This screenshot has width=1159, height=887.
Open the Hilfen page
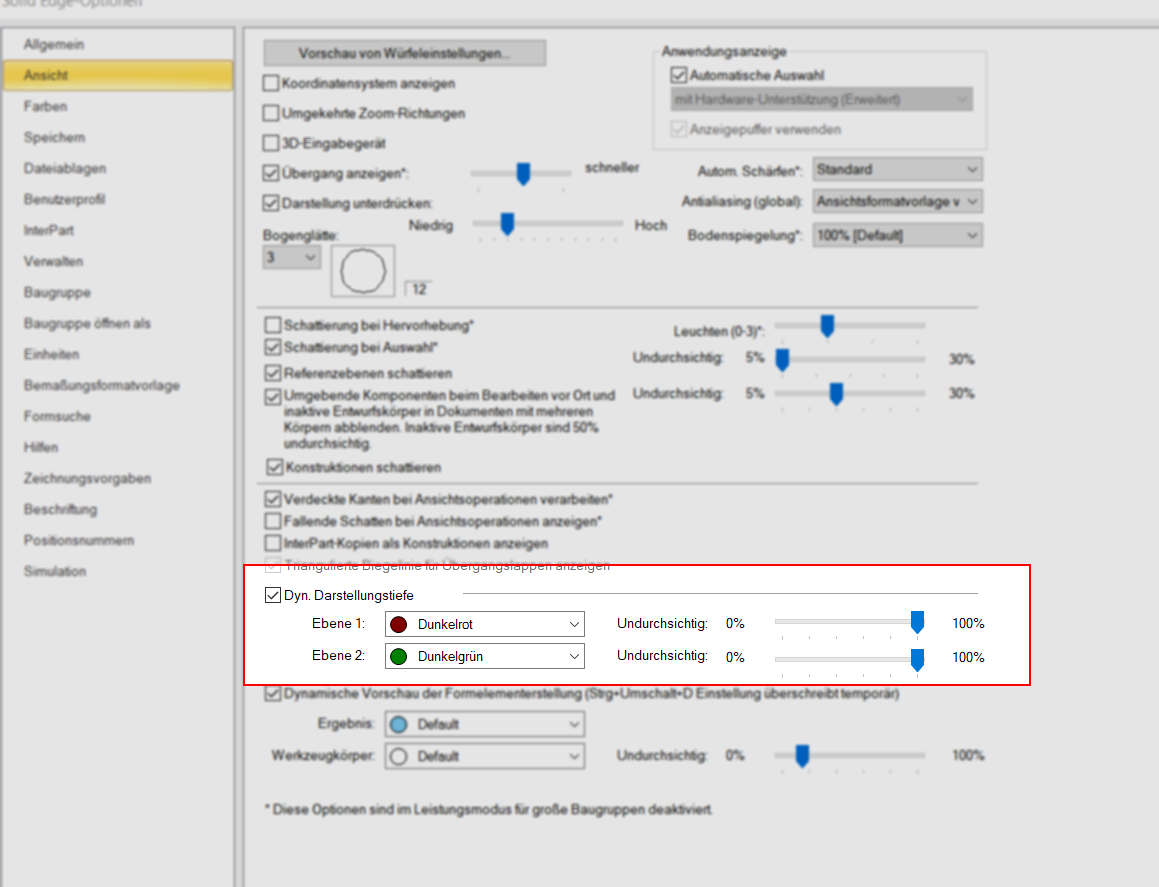coord(41,448)
